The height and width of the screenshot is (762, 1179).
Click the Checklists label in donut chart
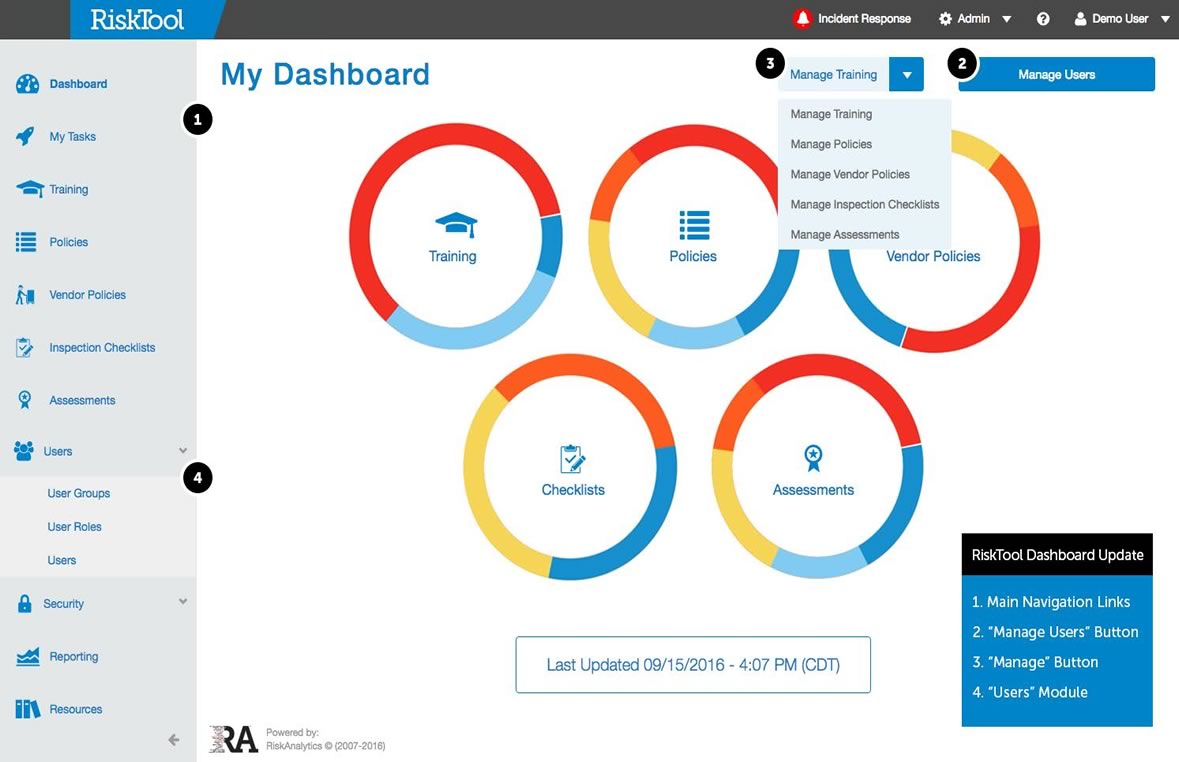(x=573, y=490)
